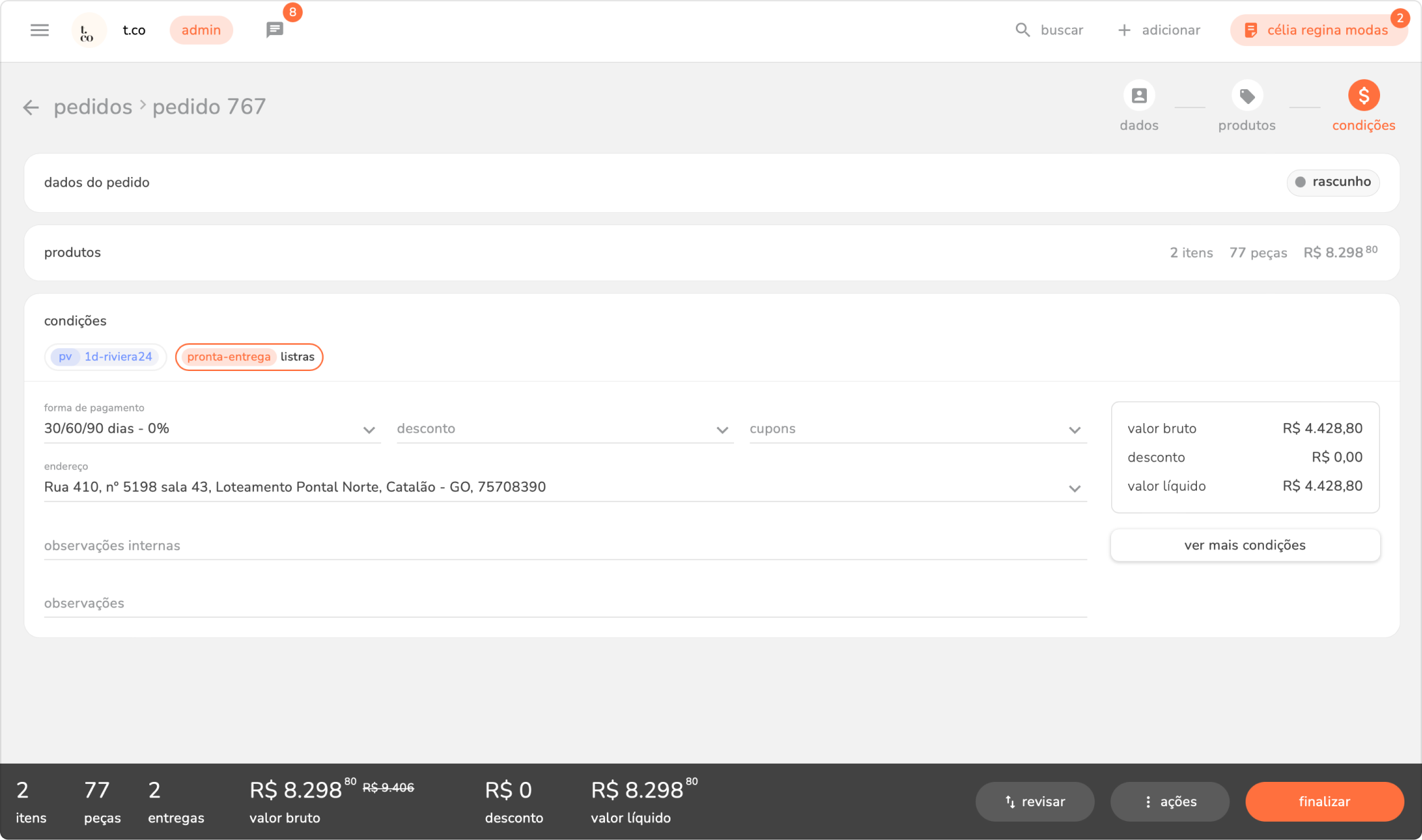The height and width of the screenshot is (840, 1422).
Task: Toggle the pv 1d-riviera24 condition chip
Action: coord(105,357)
